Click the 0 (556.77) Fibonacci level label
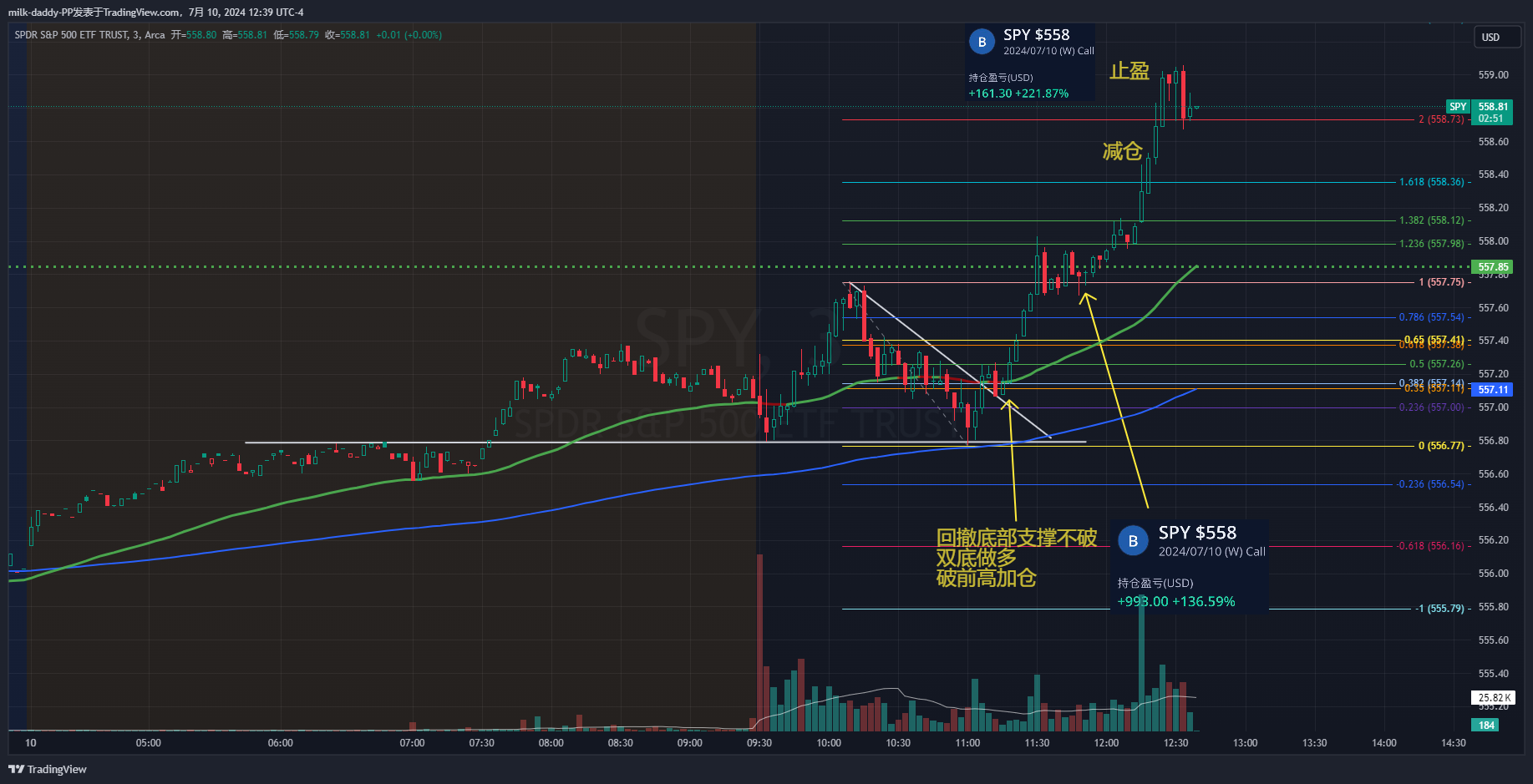The height and width of the screenshot is (784, 1533). click(x=1440, y=446)
